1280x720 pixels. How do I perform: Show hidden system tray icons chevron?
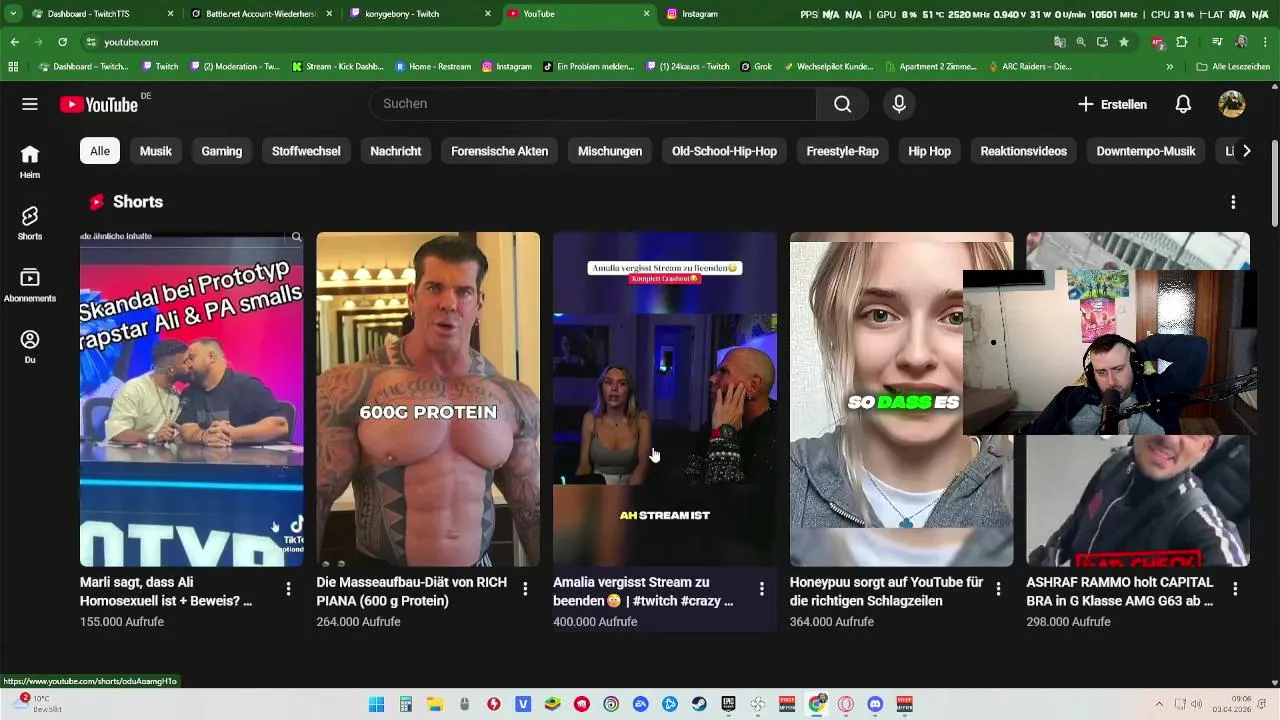pos(1159,704)
